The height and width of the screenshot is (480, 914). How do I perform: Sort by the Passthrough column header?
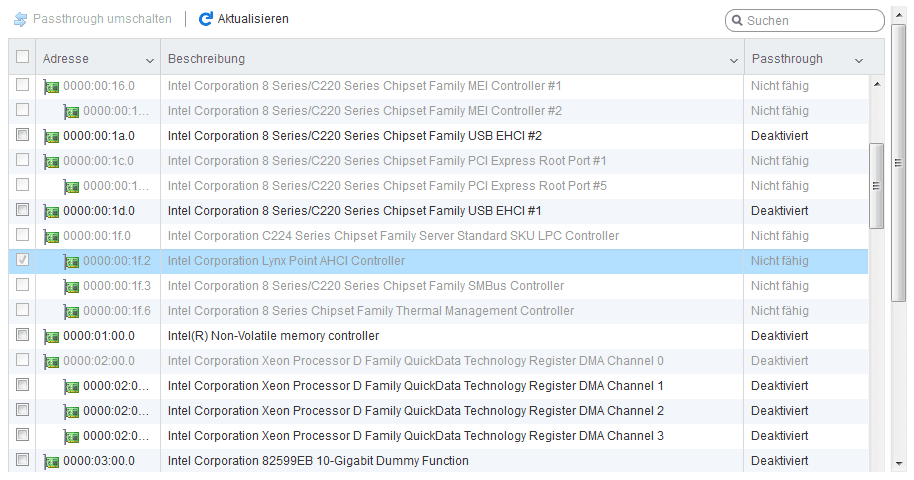click(x=787, y=59)
